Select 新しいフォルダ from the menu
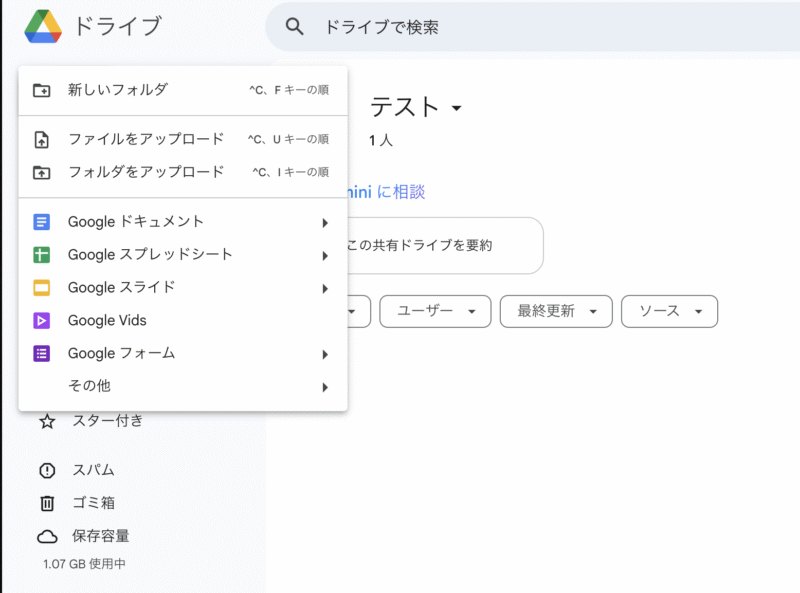Viewport: 800px width, 593px height. (118, 90)
